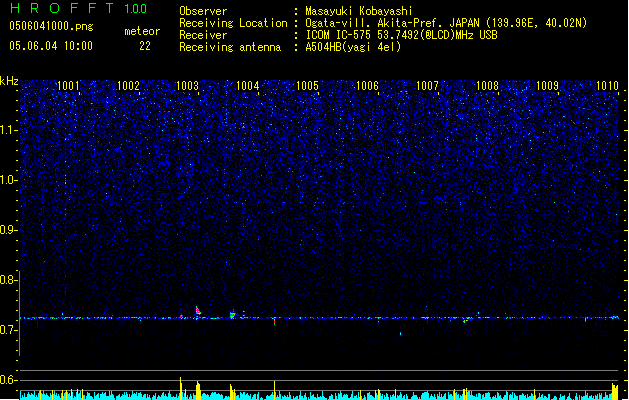Viewport: 629px width, 400px height.
Task: Click the Receiving antenna label
Action: [x=230, y=47]
